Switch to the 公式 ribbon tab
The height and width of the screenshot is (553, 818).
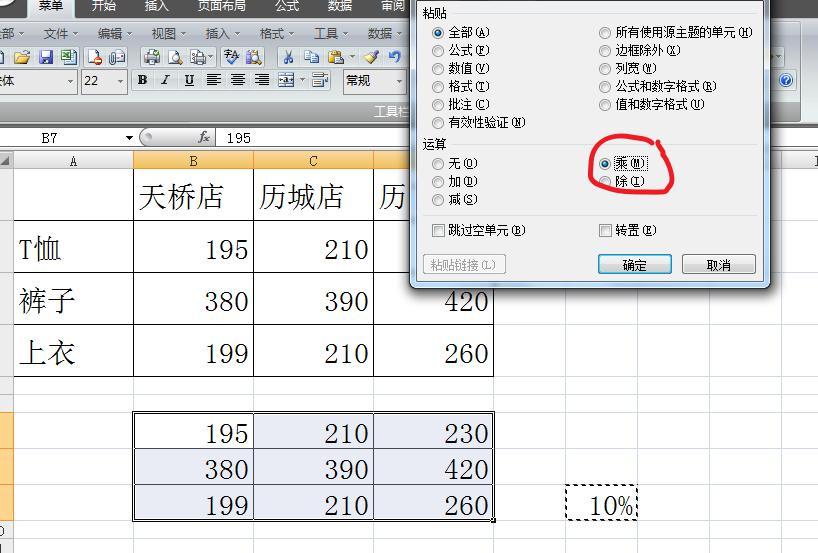coord(287,6)
